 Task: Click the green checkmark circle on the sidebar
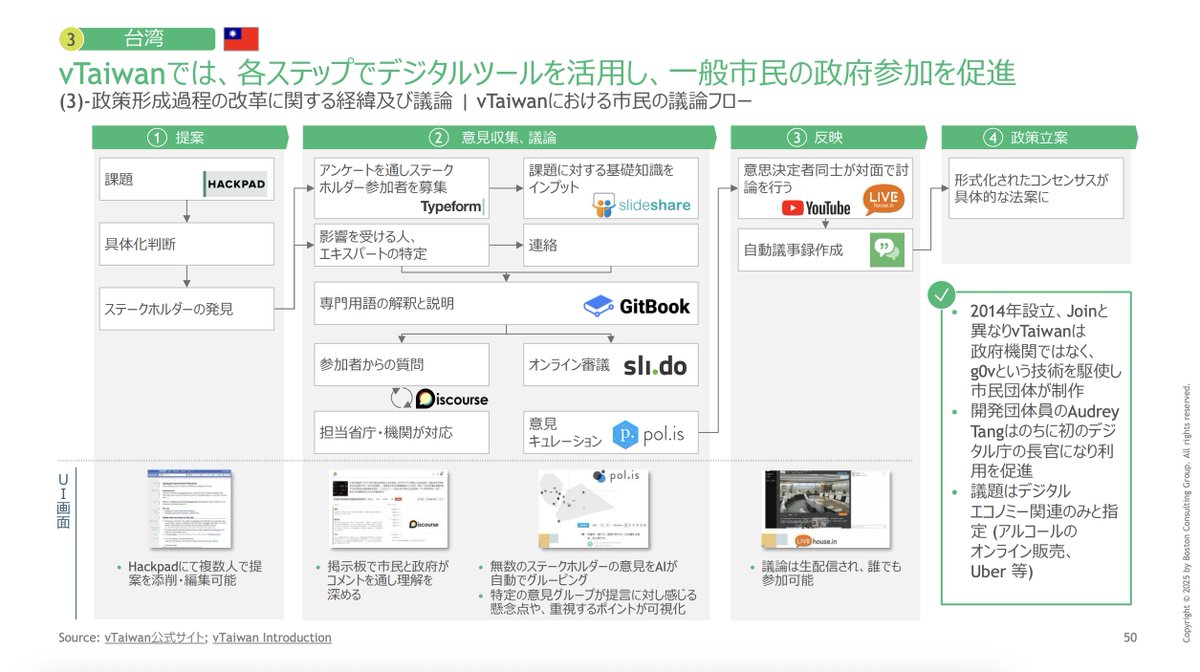pyautogui.click(x=941, y=294)
